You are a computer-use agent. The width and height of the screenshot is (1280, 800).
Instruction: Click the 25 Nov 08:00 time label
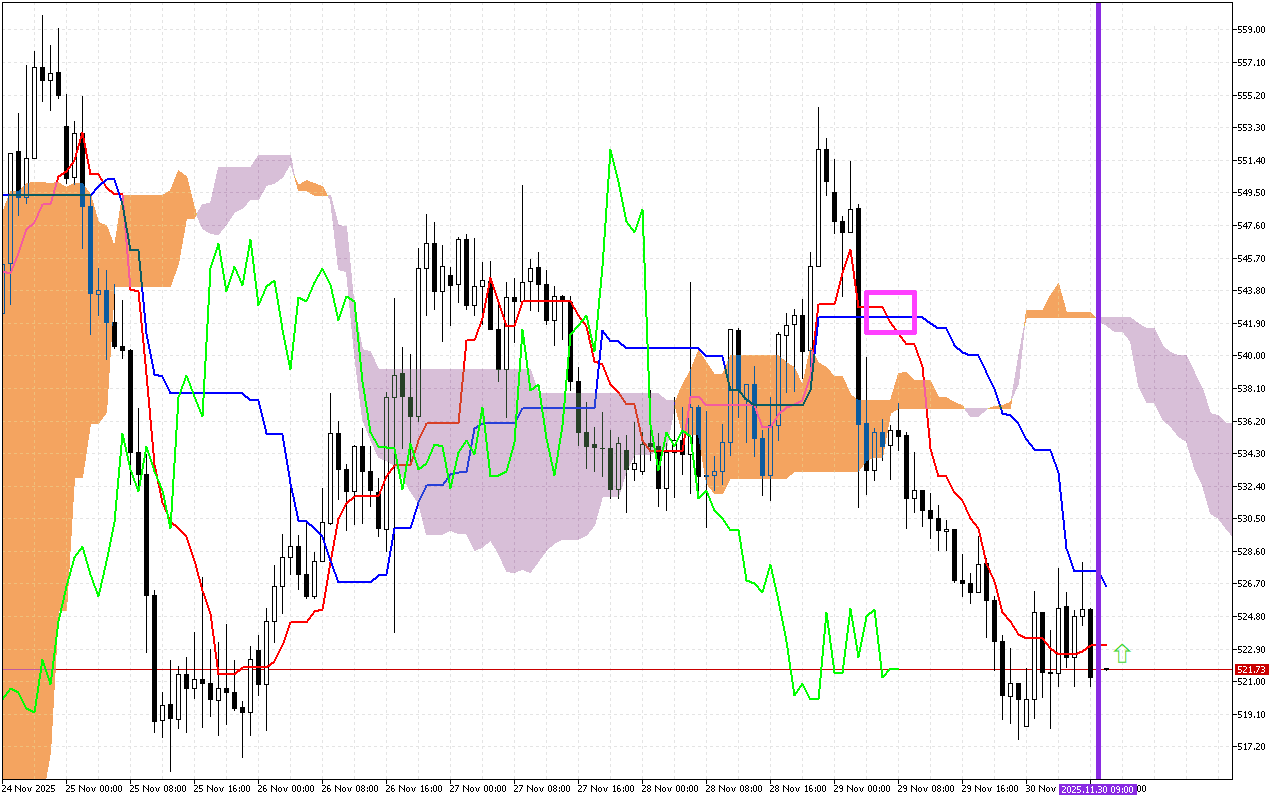click(158, 789)
